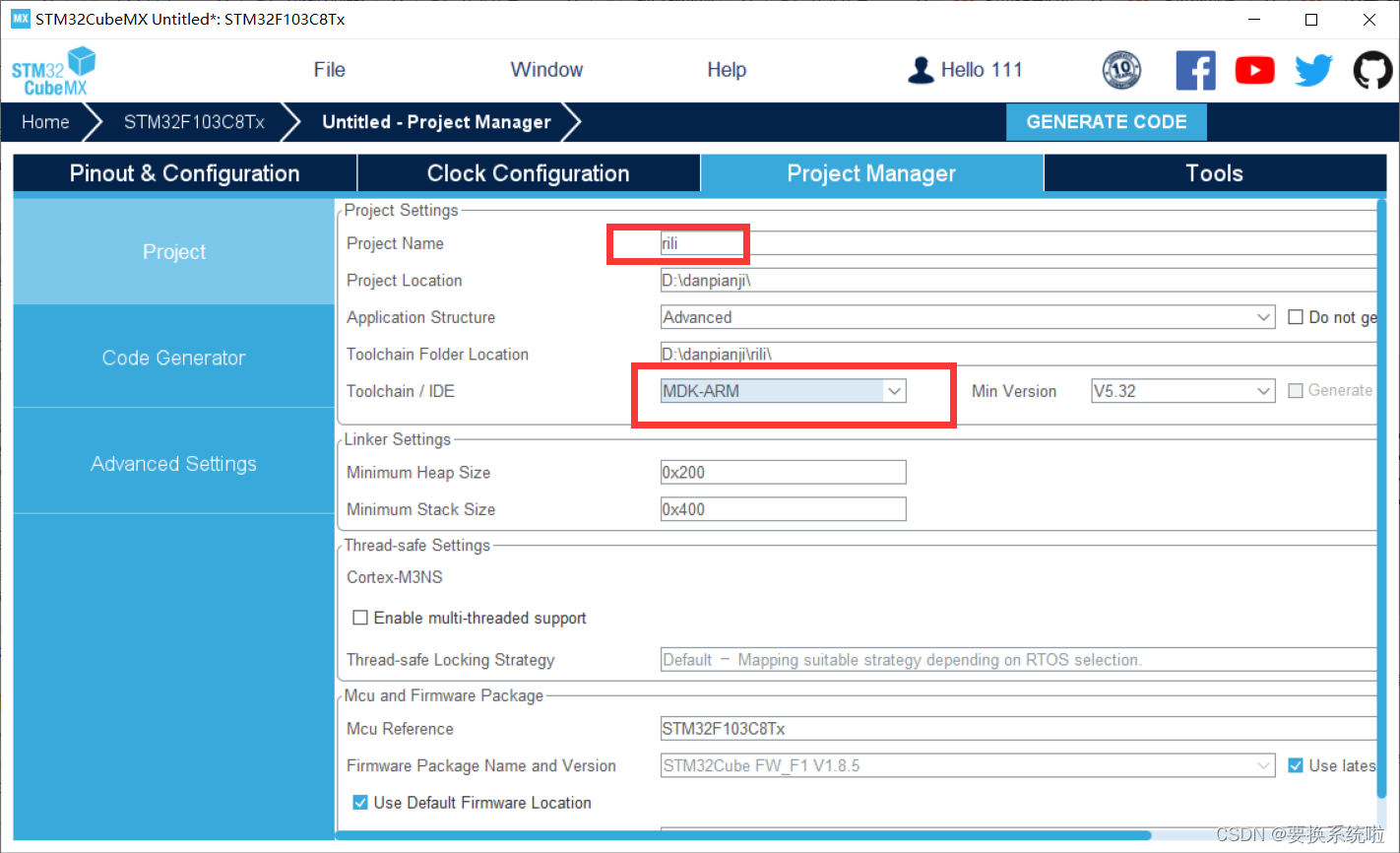Switch to the Tools tab

(x=1215, y=173)
